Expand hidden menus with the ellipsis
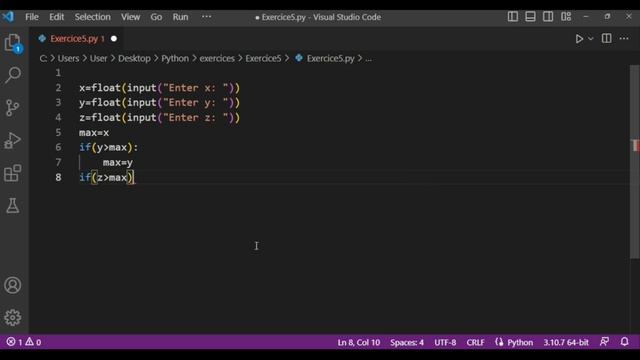 coord(207,17)
